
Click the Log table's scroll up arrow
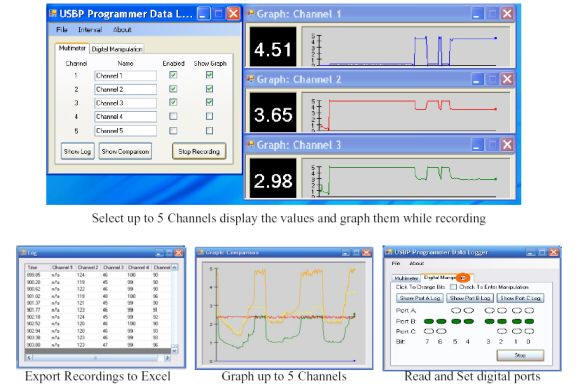pos(174,267)
